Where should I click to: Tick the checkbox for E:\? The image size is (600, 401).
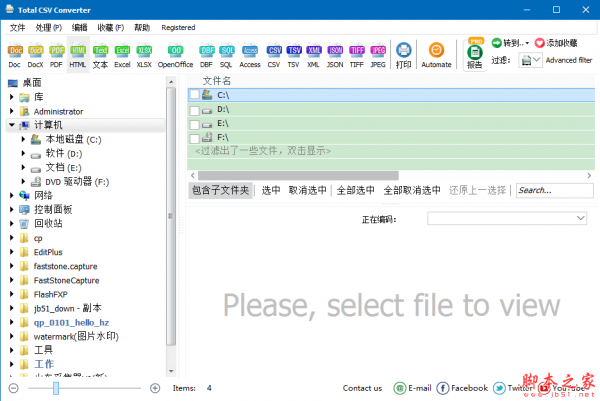pos(194,124)
